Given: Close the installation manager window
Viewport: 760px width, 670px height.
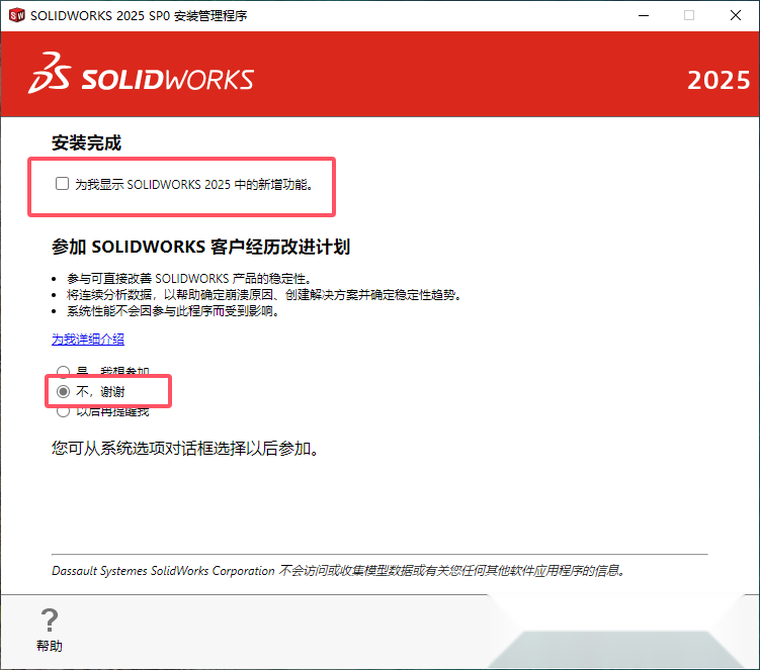Looking at the screenshot, I should (735, 16).
